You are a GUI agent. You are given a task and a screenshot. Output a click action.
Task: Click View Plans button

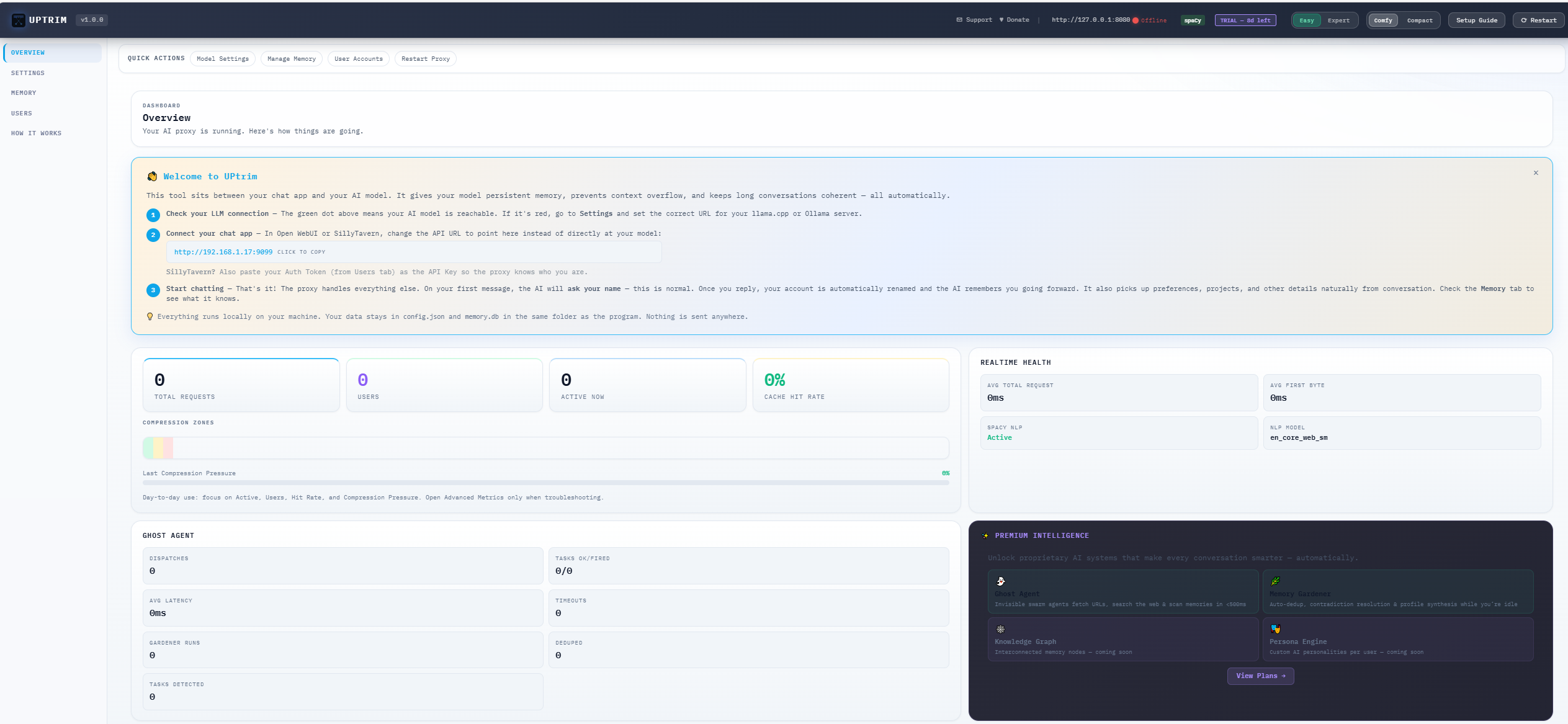click(1260, 676)
